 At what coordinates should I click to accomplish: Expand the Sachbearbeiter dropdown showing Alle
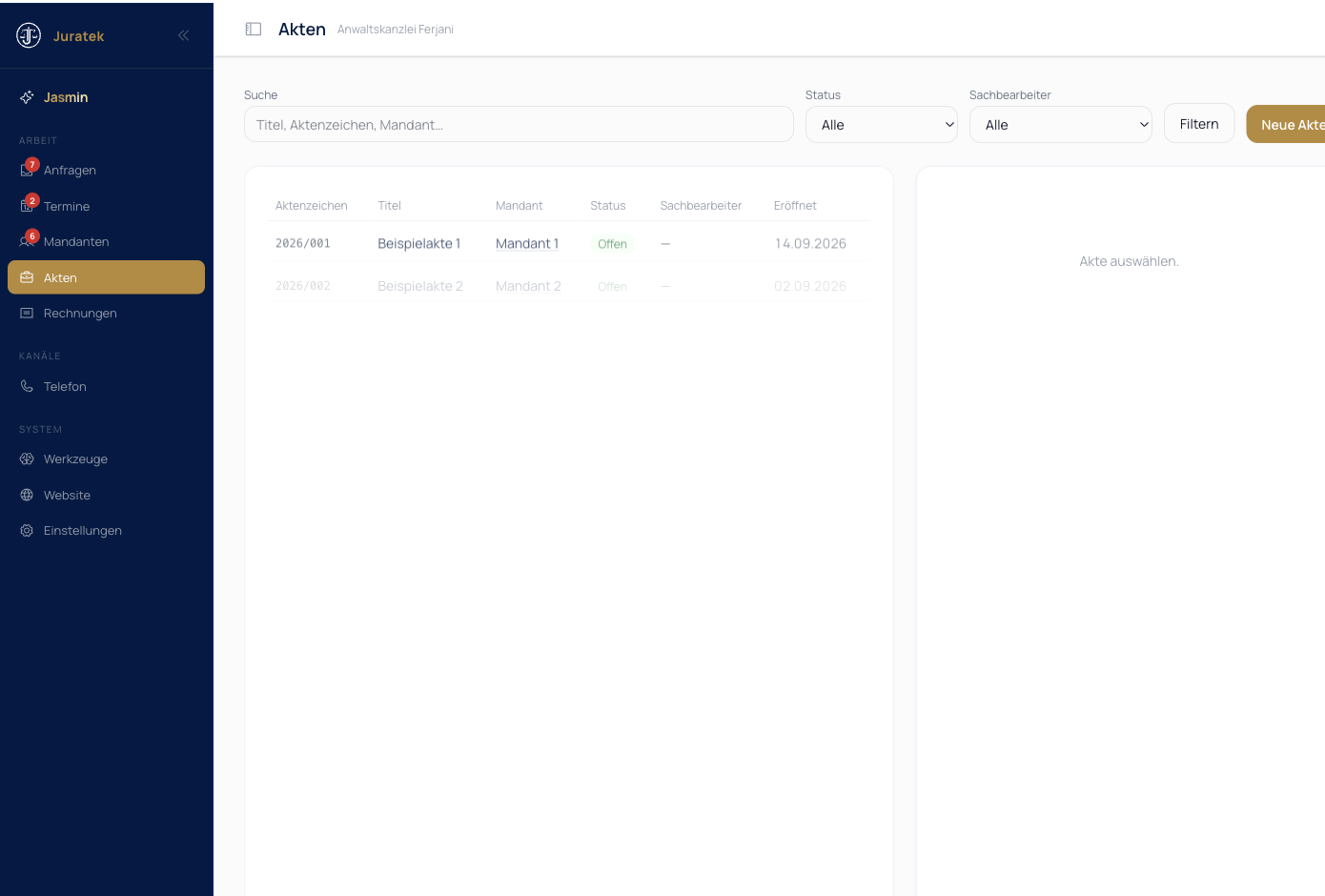coord(1061,124)
